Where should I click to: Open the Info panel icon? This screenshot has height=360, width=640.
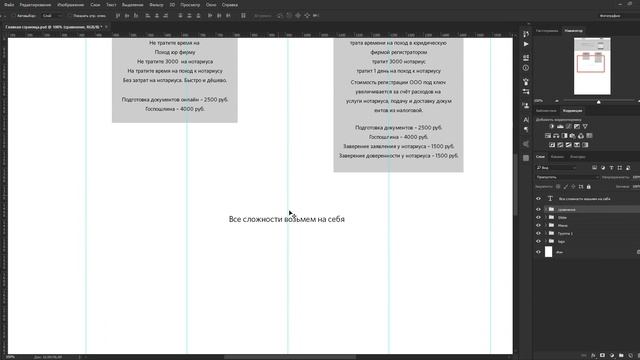click(x=526, y=68)
